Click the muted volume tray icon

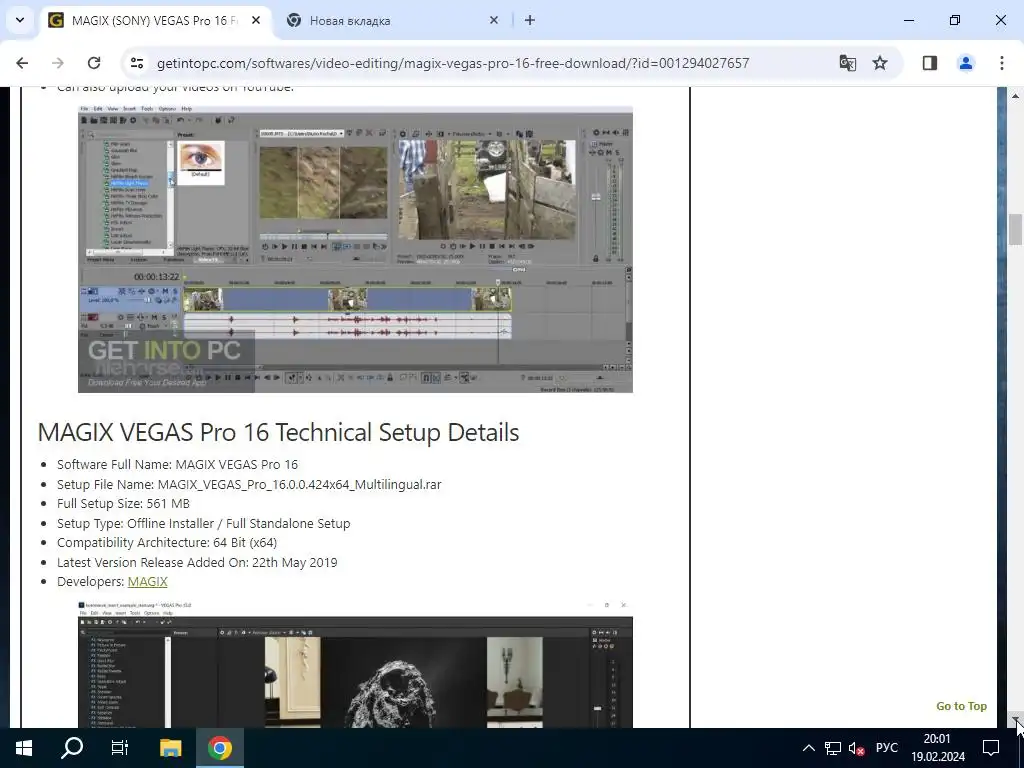tap(856, 748)
